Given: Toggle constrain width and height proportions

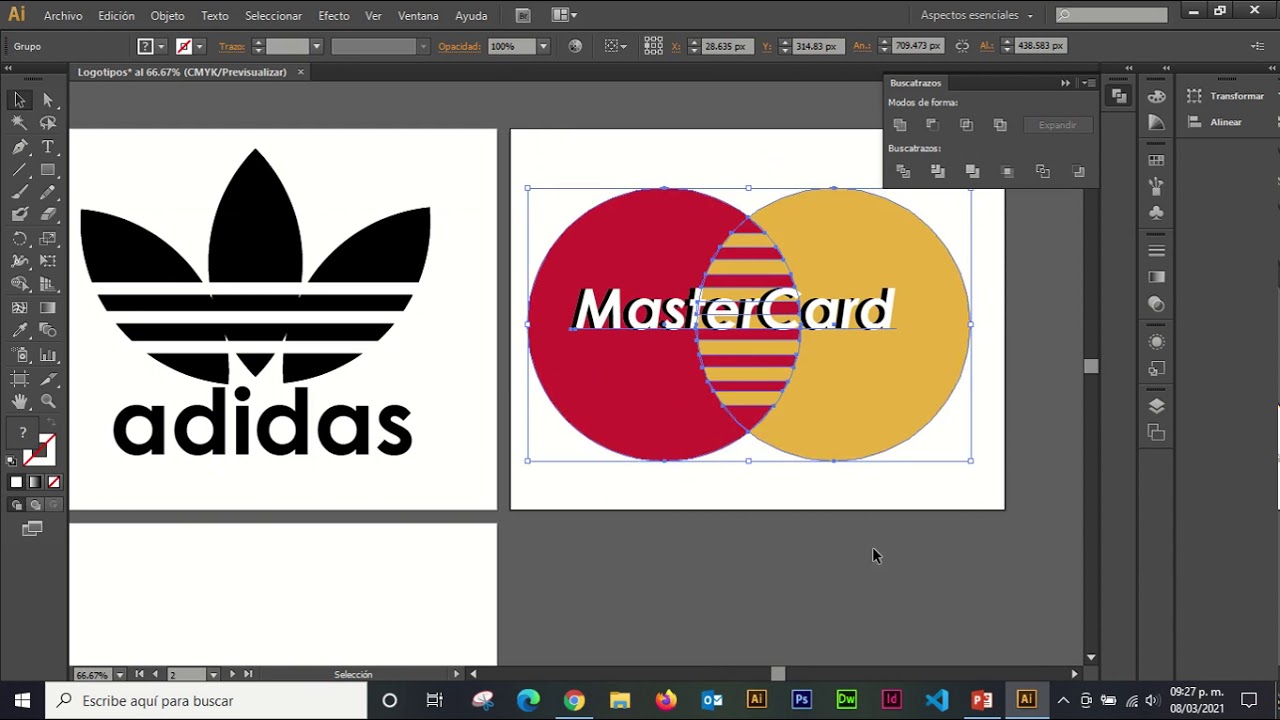Looking at the screenshot, I should coord(962,46).
